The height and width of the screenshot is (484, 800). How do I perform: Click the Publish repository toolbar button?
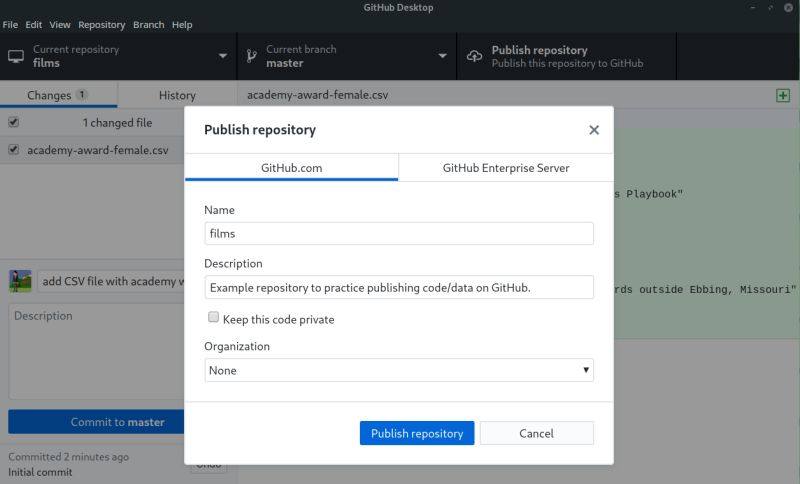coord(566,56)
